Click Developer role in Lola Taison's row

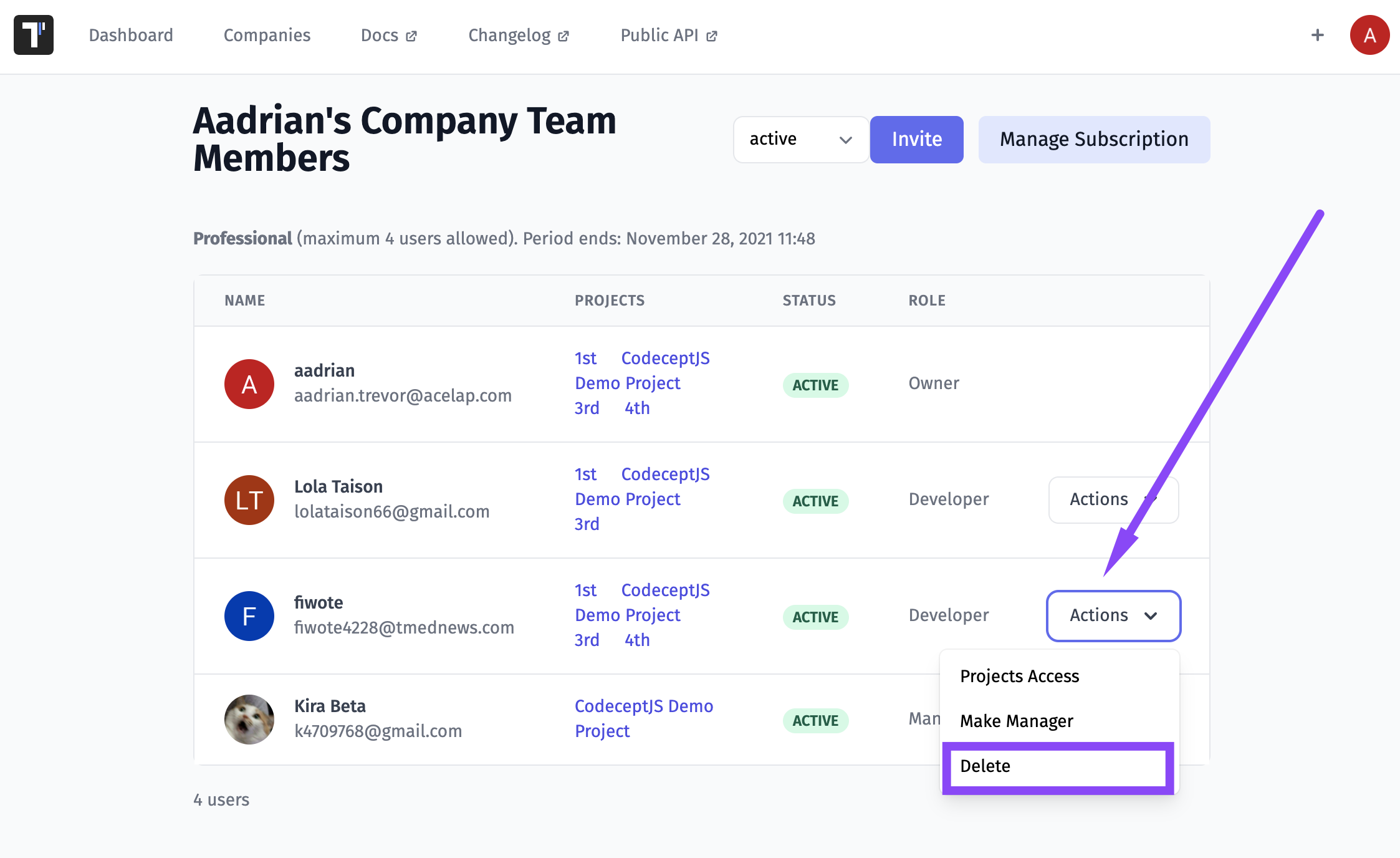click(949, 499)
